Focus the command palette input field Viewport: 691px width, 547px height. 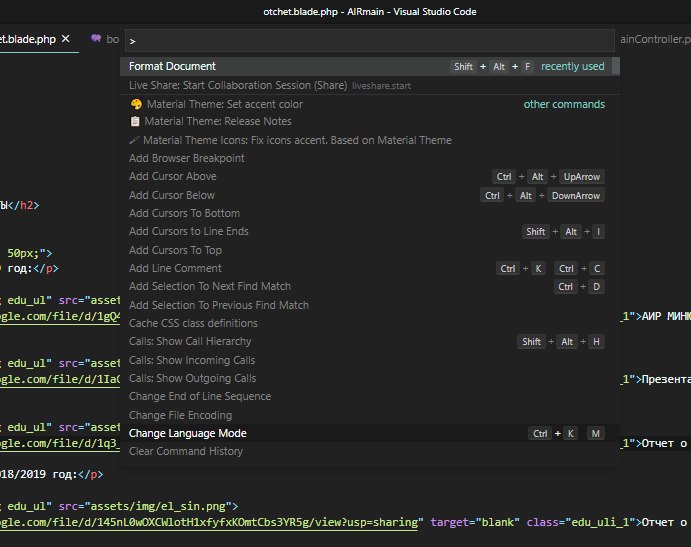[x=369, y=41]
